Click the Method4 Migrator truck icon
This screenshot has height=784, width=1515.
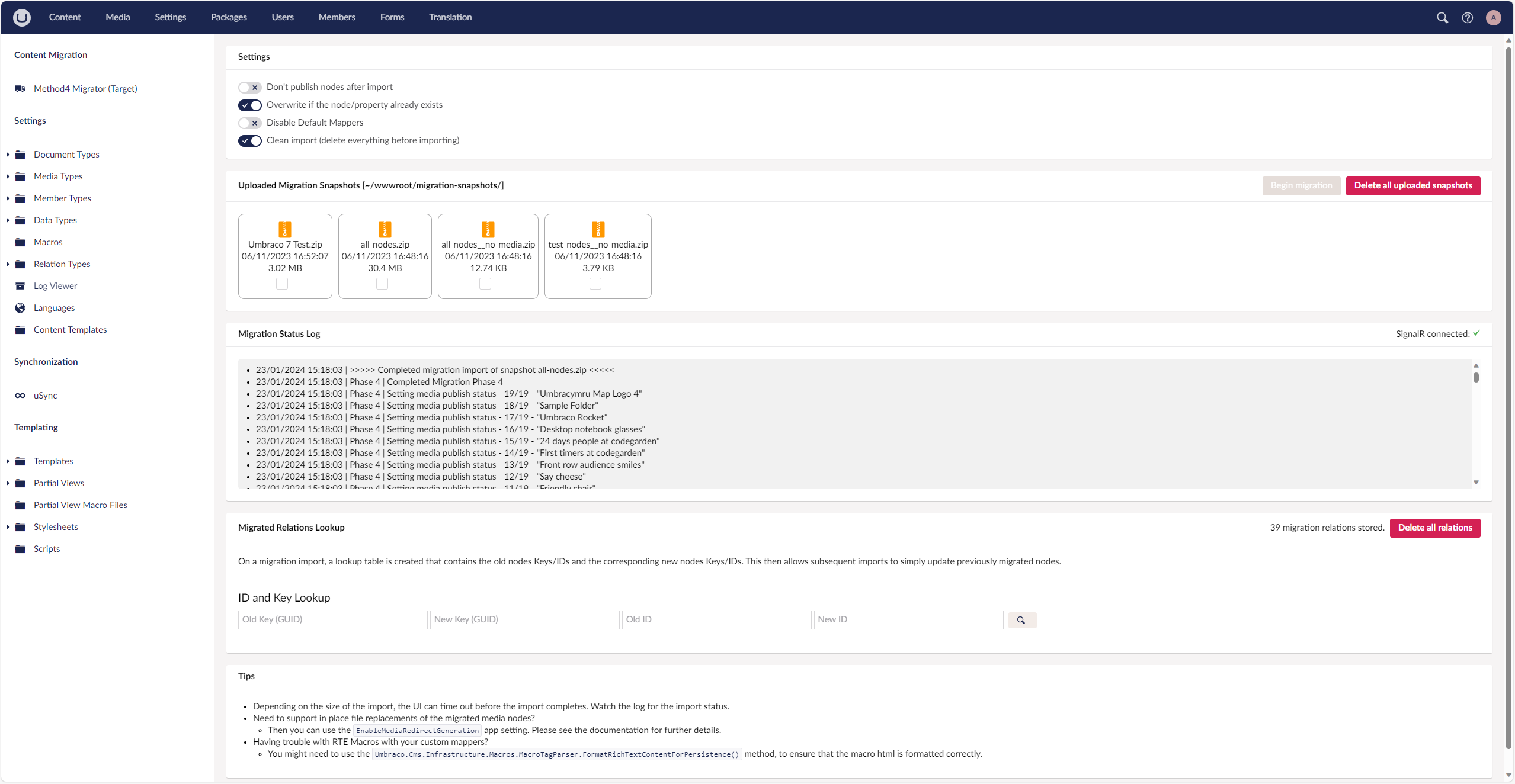[20, 89]
